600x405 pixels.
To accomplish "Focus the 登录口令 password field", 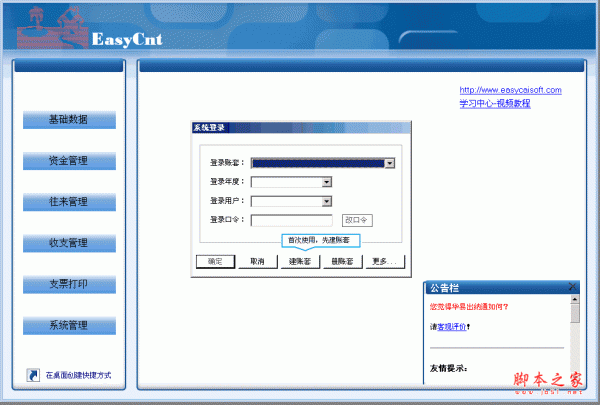I will 292,220.
